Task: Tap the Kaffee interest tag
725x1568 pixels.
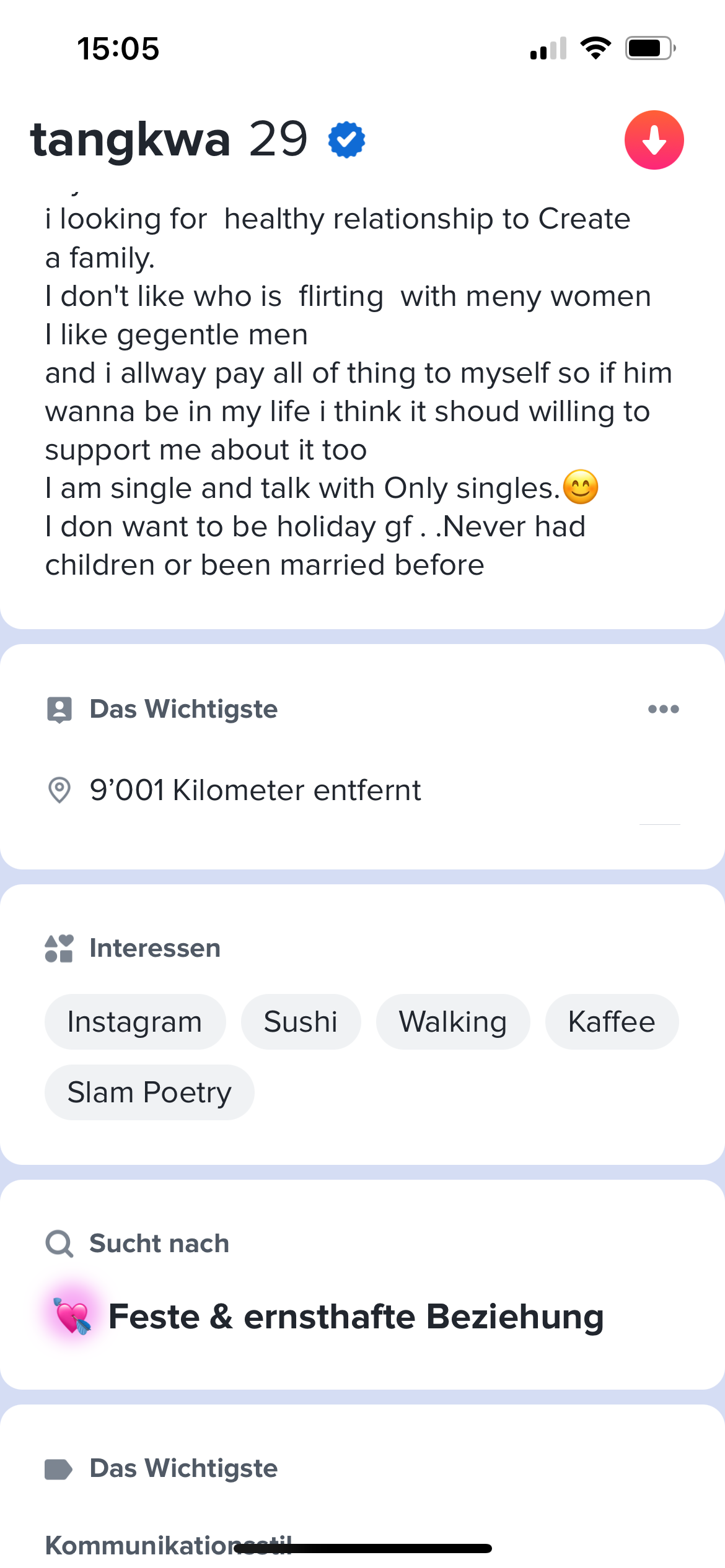Action: [x=612, y=1022]
